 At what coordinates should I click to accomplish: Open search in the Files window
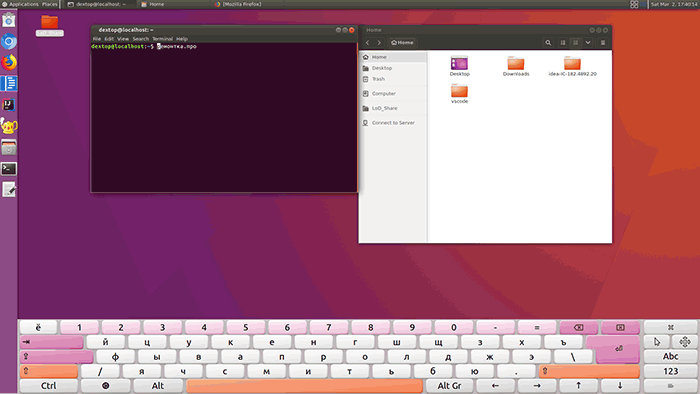pos(548,42)
